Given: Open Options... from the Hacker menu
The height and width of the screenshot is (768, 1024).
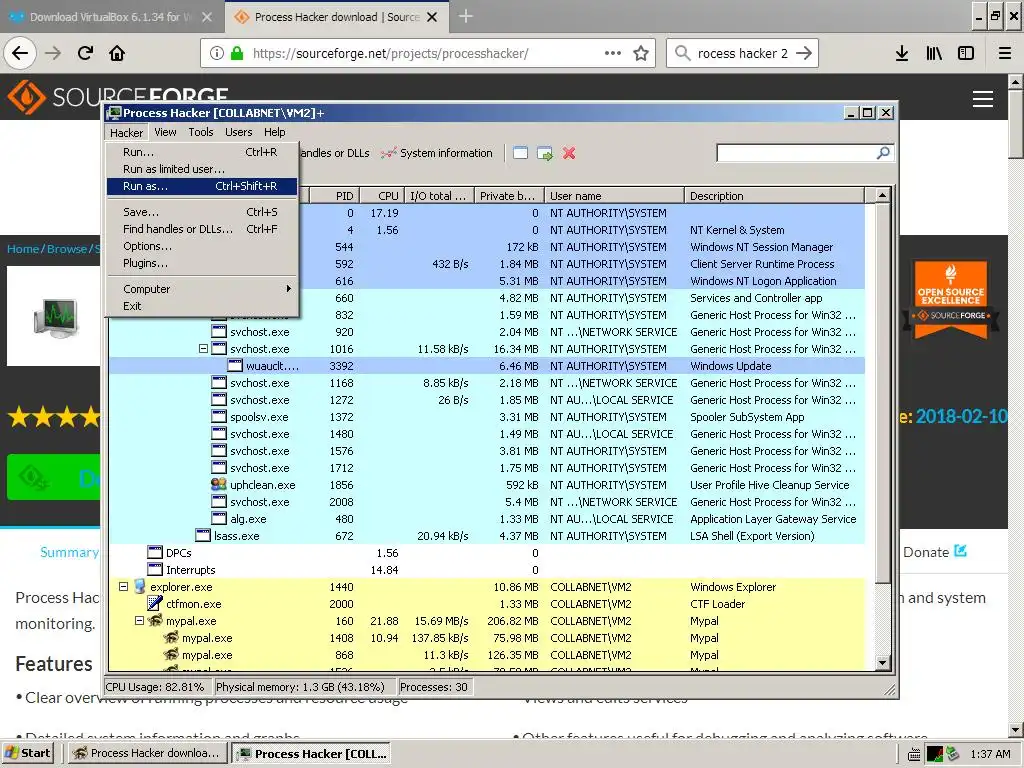Looking at the screenshot, I should (x=202, y=246).
